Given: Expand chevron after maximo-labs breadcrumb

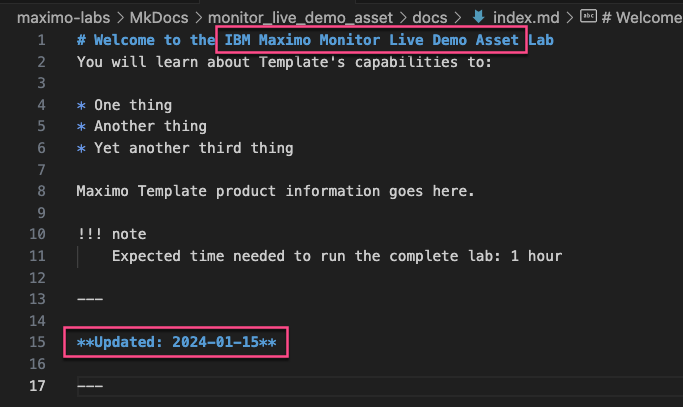Looking at the screenshot, I should coord(120,18).
